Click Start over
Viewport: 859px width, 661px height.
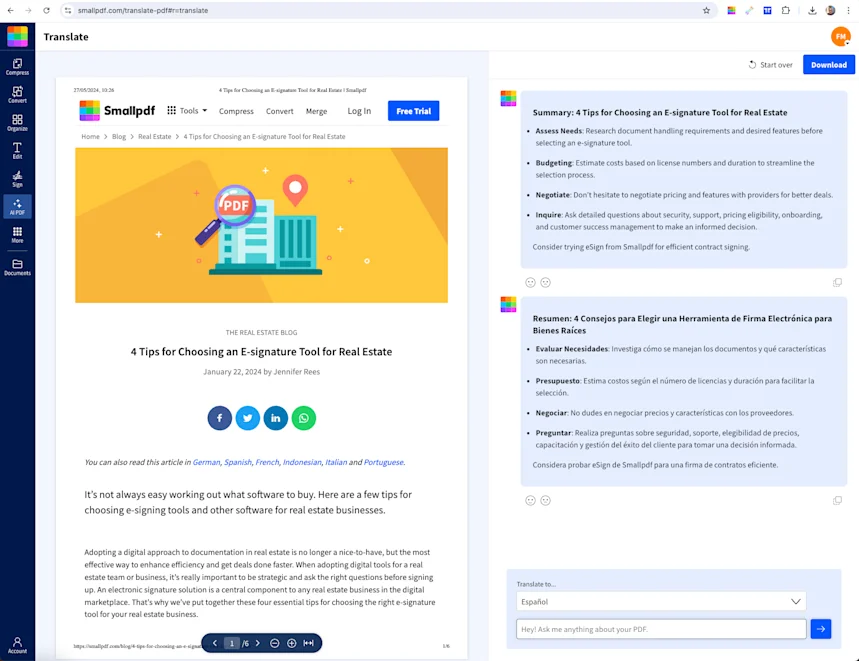point(770,65)
